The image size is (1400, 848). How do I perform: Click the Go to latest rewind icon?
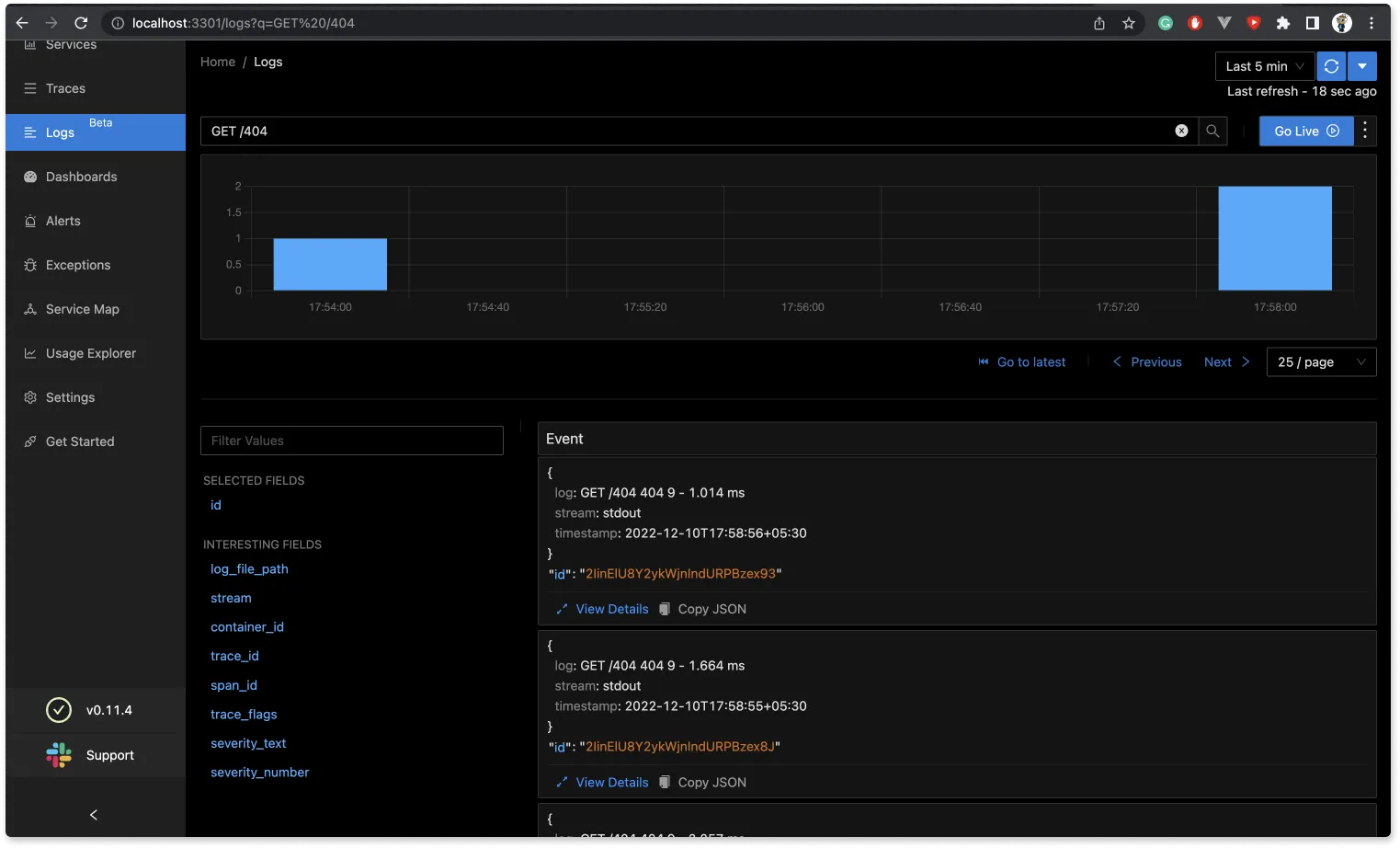tap(984, 362)
